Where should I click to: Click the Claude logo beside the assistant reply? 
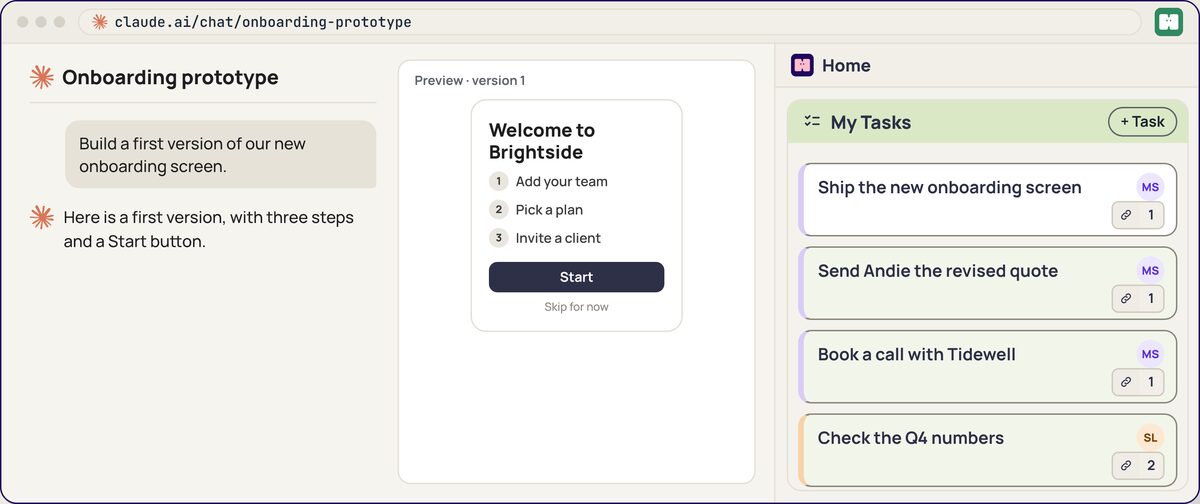tap(41, 217)
